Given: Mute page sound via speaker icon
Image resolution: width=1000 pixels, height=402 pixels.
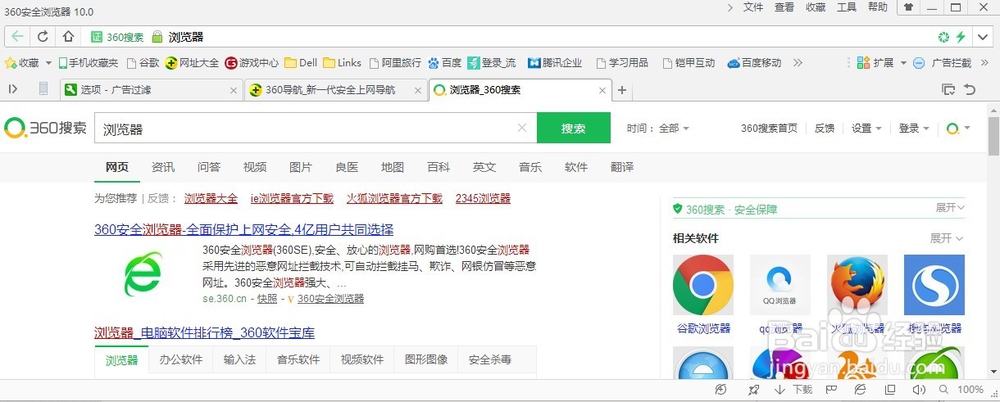Looking at the screenshot, I should (x=919, y=389).
